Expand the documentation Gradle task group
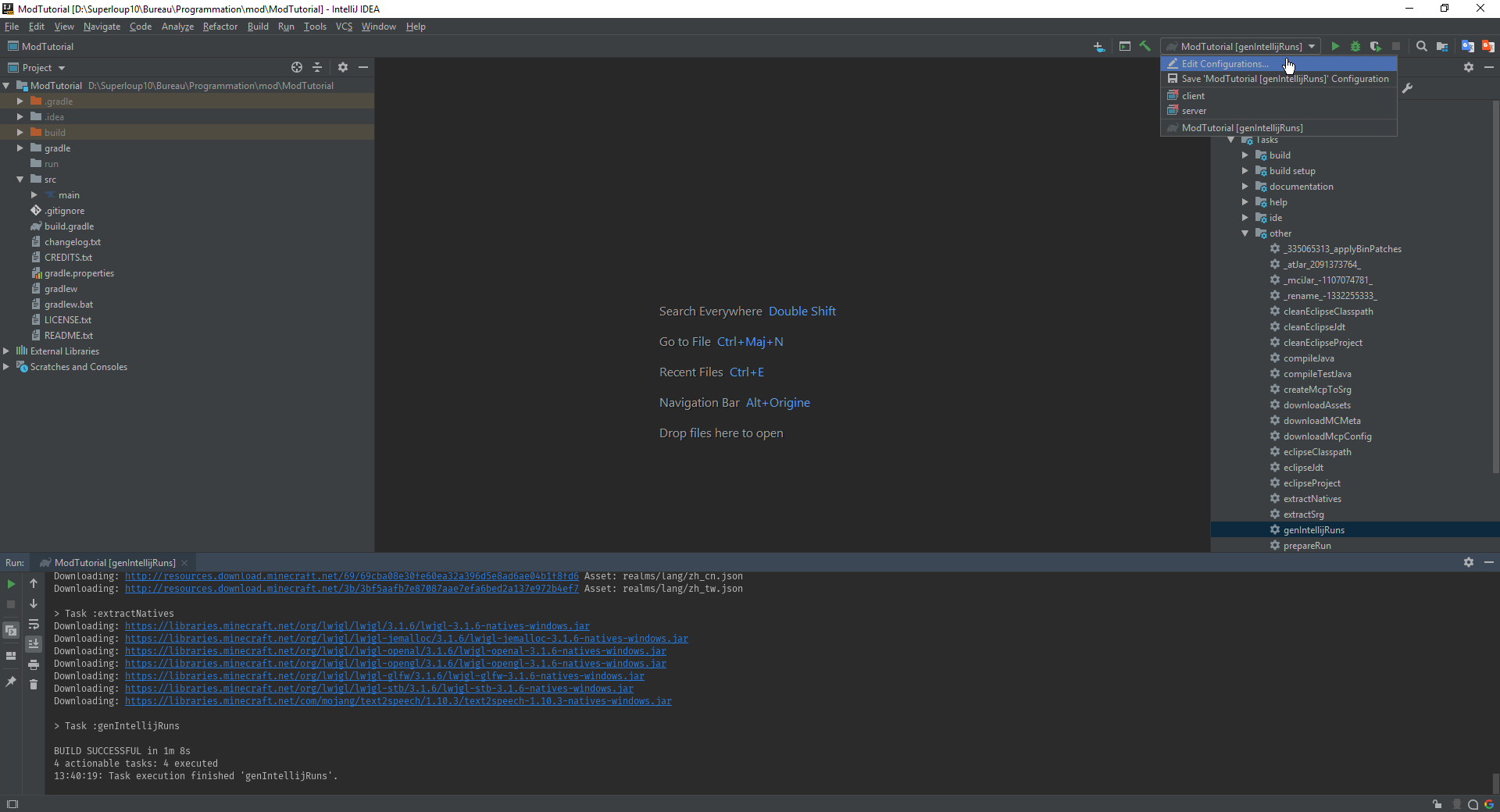1500x812 pixels. click(x=1245, y=187)
